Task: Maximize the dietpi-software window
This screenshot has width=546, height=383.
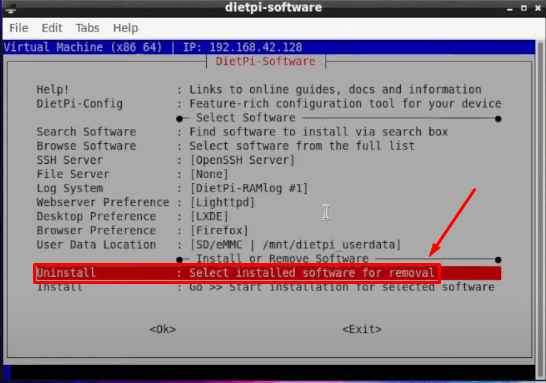Action: click(524, 8)
